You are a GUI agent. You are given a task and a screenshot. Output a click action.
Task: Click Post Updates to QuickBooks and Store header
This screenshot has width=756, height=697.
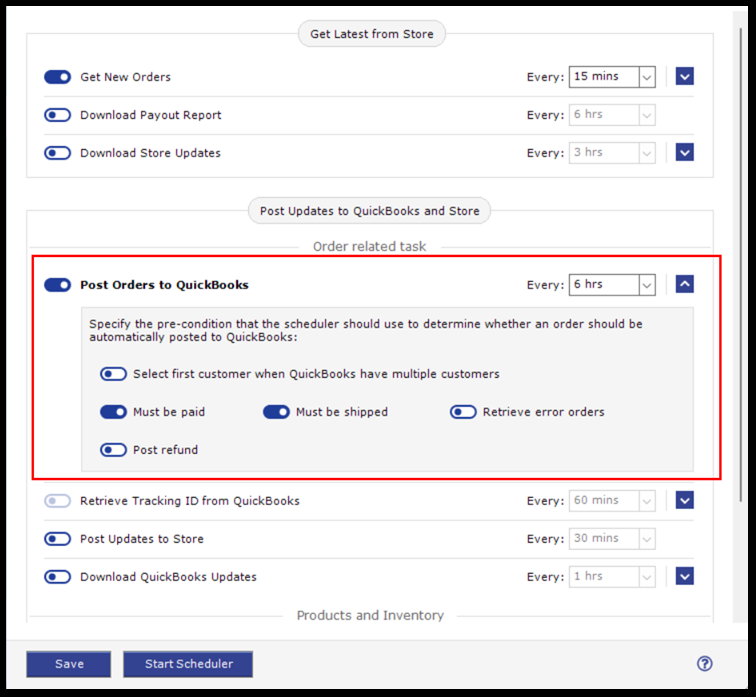pyautogui.click(x=369, y=211)
